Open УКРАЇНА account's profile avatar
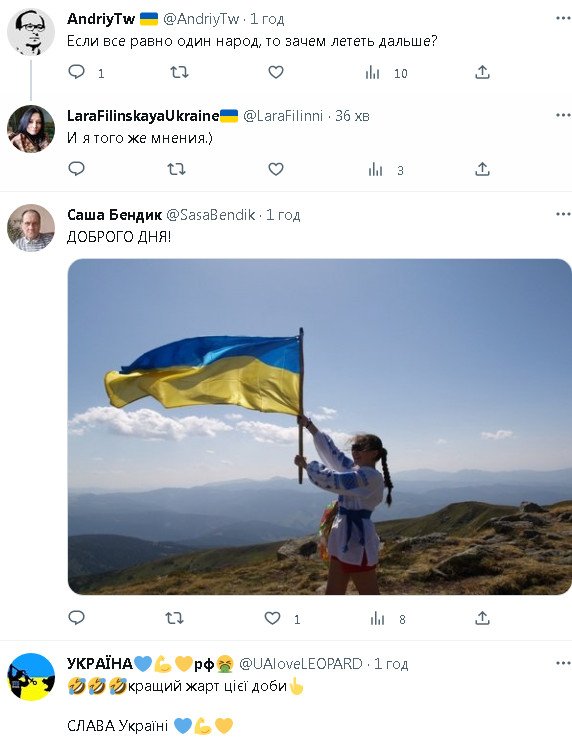The image size is (572, 742). point(31,677)
